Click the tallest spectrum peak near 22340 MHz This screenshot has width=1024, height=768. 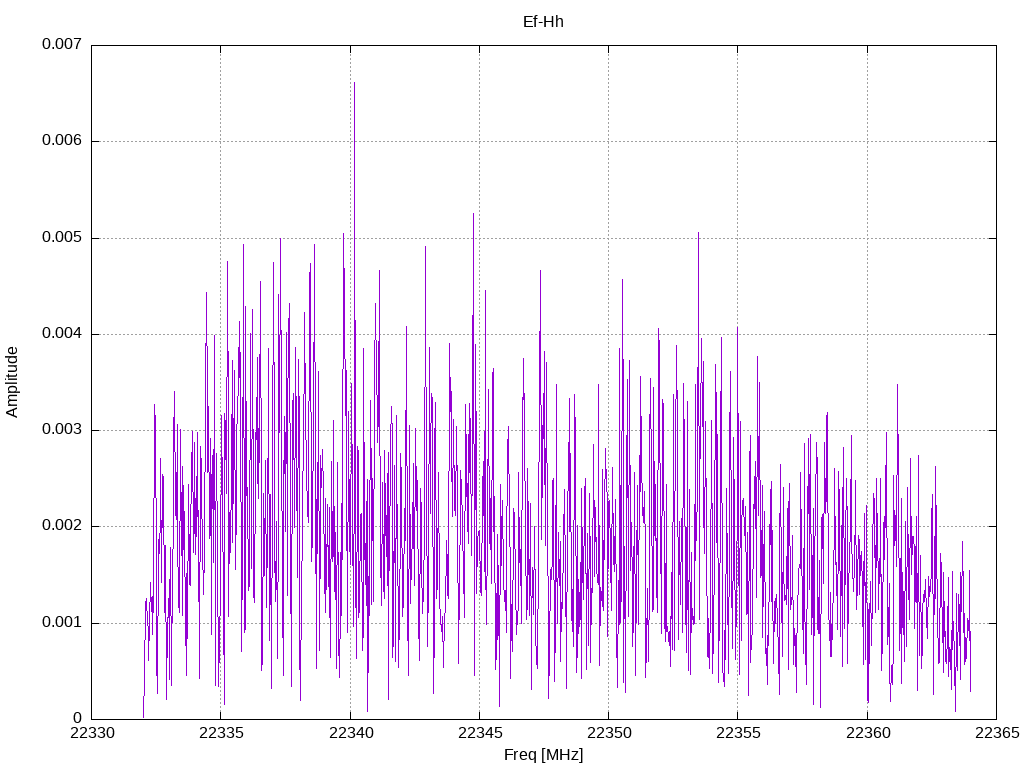(x=354, y=84)
